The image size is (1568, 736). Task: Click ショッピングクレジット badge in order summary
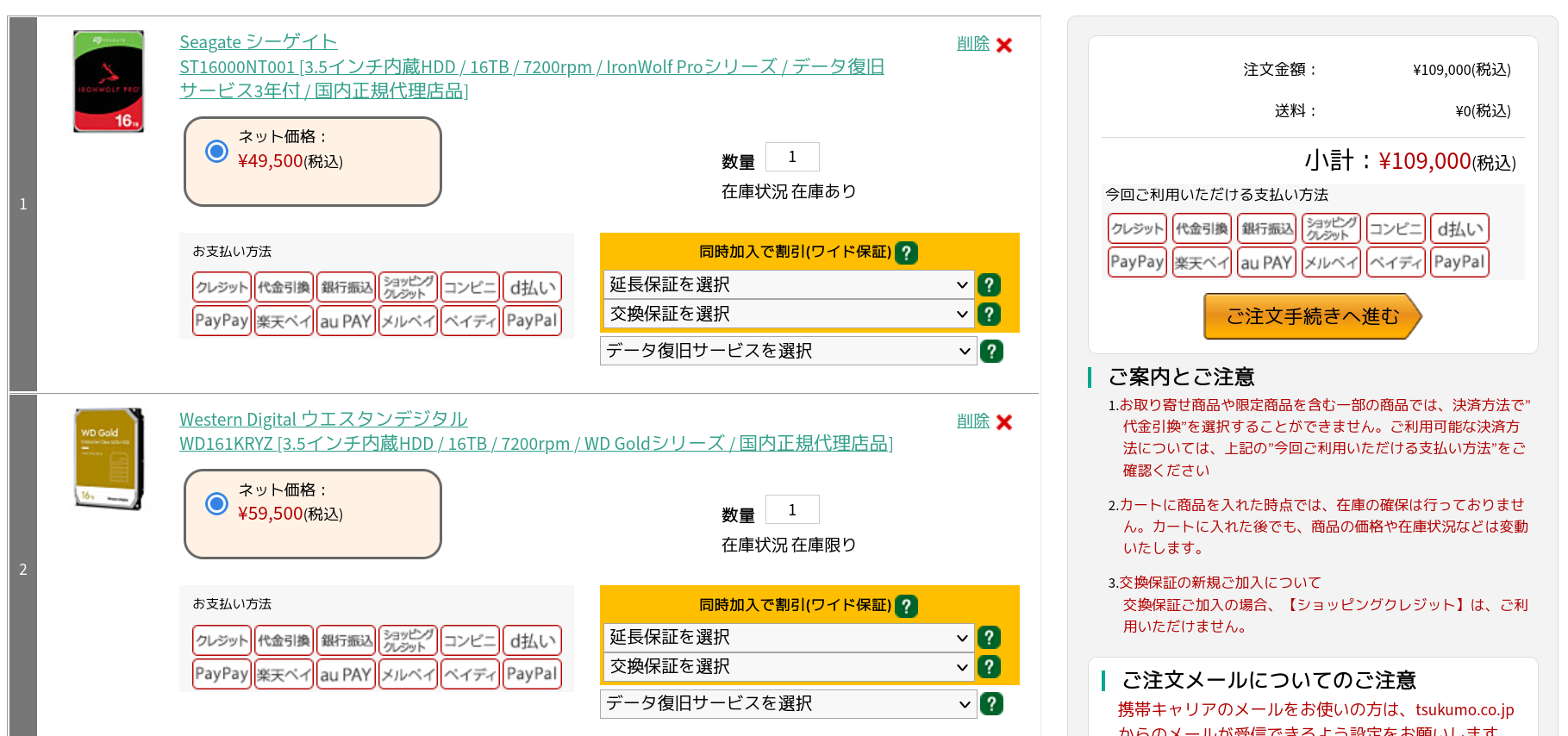(x=1331, y=228)
